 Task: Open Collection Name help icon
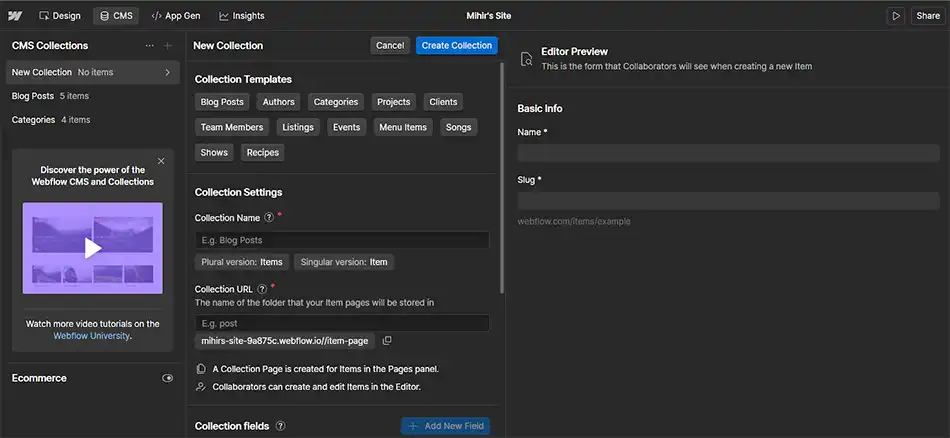pyautogui.click(x=269, y=217)
